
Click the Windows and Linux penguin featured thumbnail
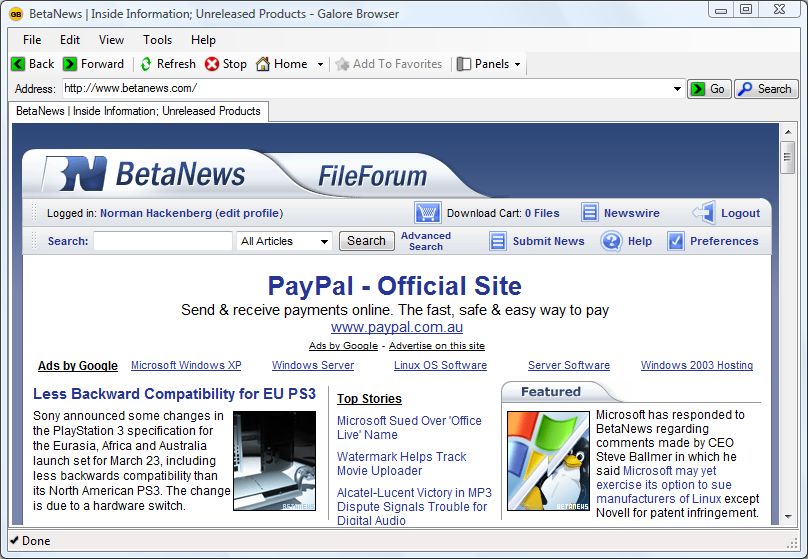(548, 461)
